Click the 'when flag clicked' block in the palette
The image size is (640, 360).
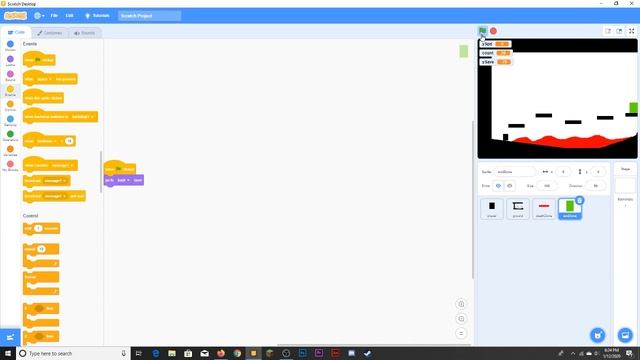click(x=39, y=60)
